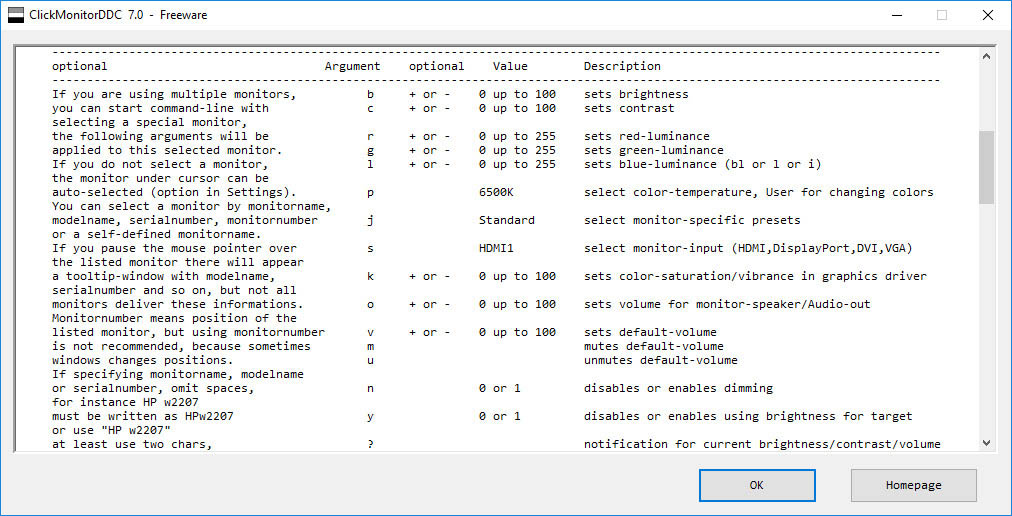Click the argument letter 'o'
Screen dimensions: 1012x516
tap(370, 305)
